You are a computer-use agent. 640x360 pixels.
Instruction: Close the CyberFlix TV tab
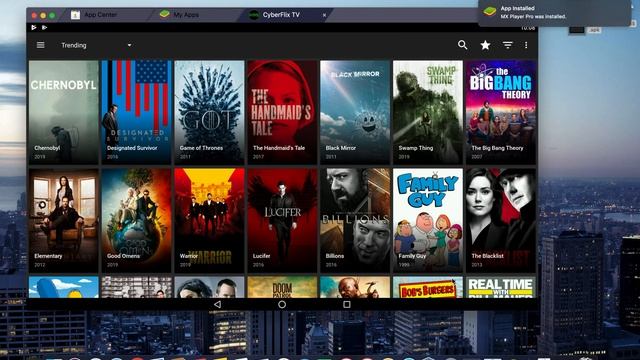pyautogui.click(x=324, y=15)
